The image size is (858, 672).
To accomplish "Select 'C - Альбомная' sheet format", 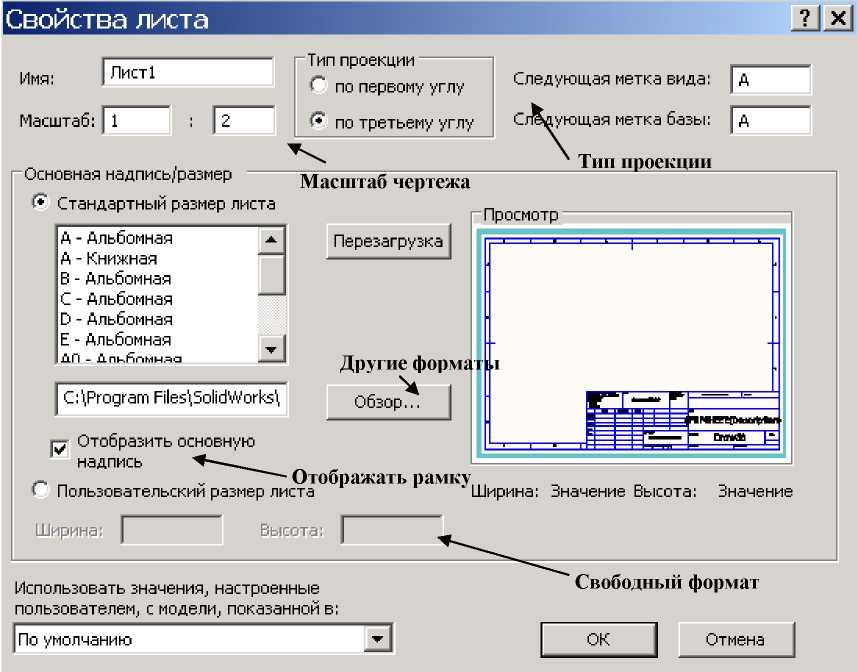I will click(x=115, y=299).
